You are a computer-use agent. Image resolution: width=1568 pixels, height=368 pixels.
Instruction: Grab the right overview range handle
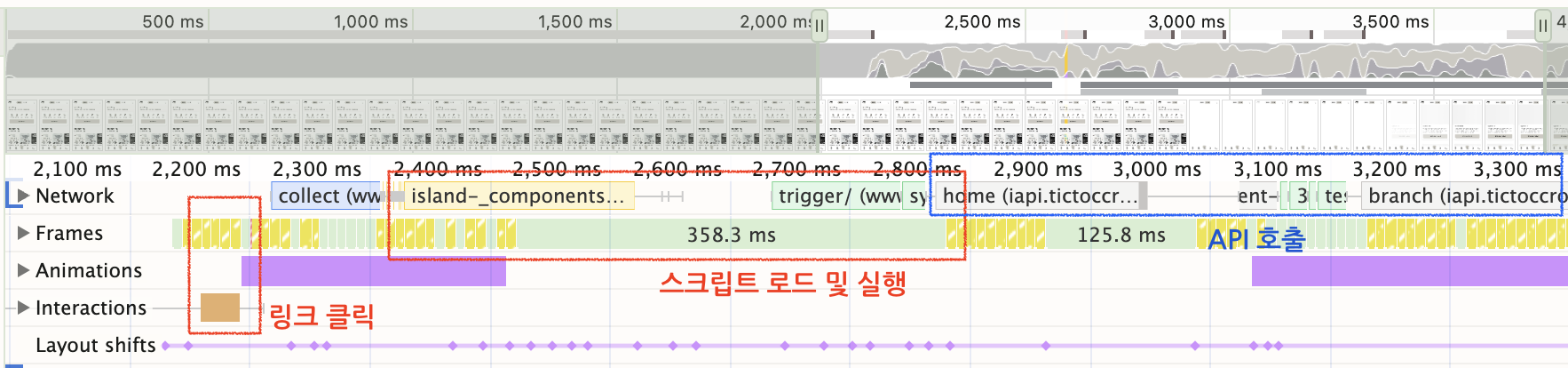(1543, 26)
